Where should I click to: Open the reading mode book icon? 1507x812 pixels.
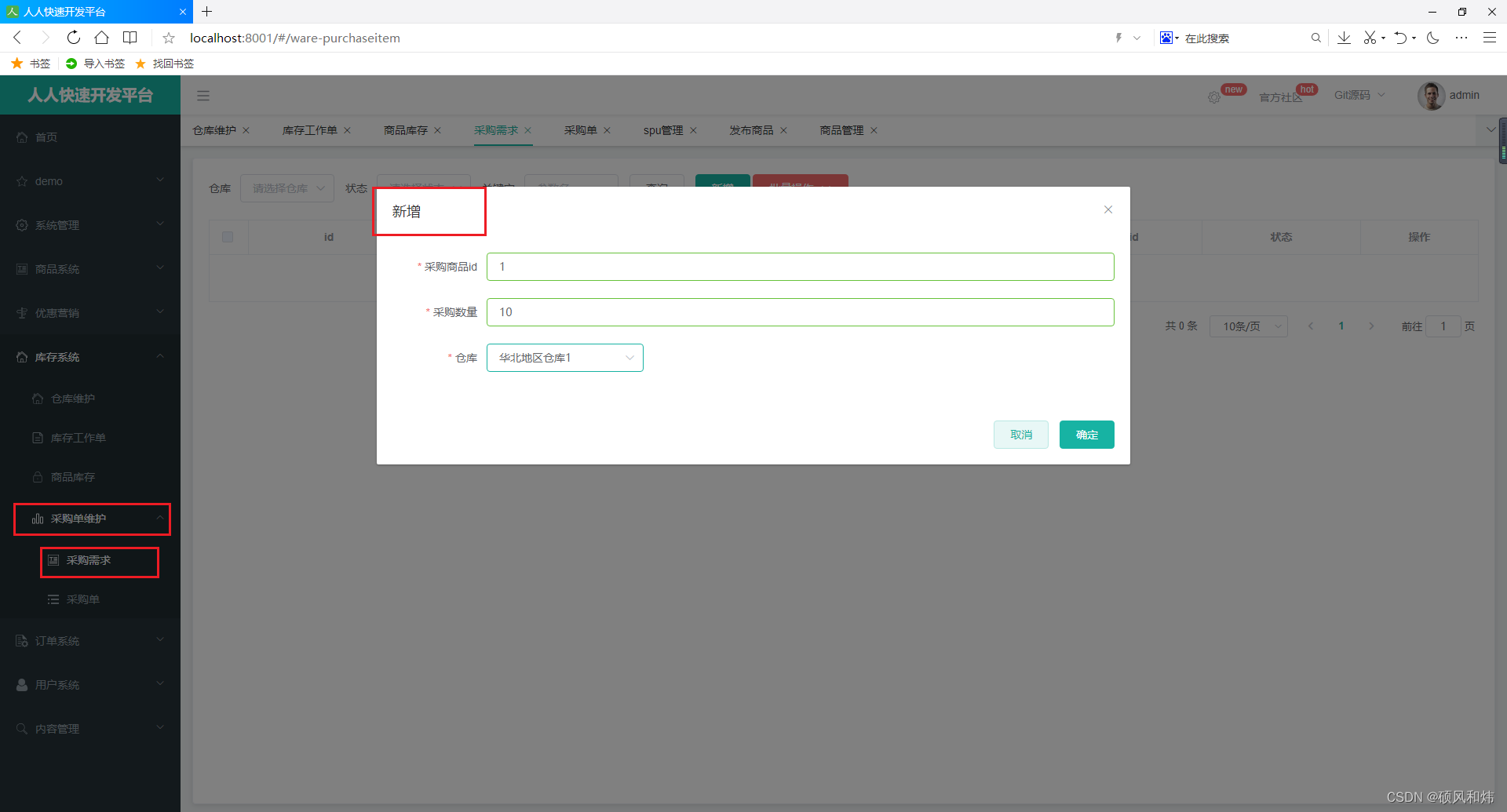point(130,38)
